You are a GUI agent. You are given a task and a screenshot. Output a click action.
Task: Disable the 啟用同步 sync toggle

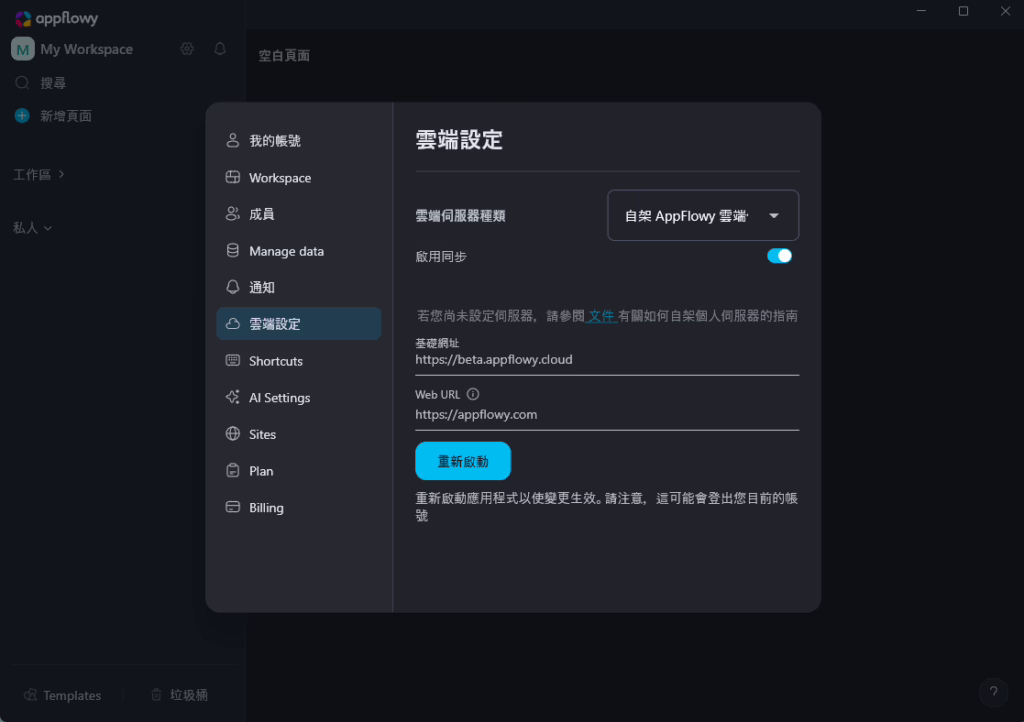779,256
